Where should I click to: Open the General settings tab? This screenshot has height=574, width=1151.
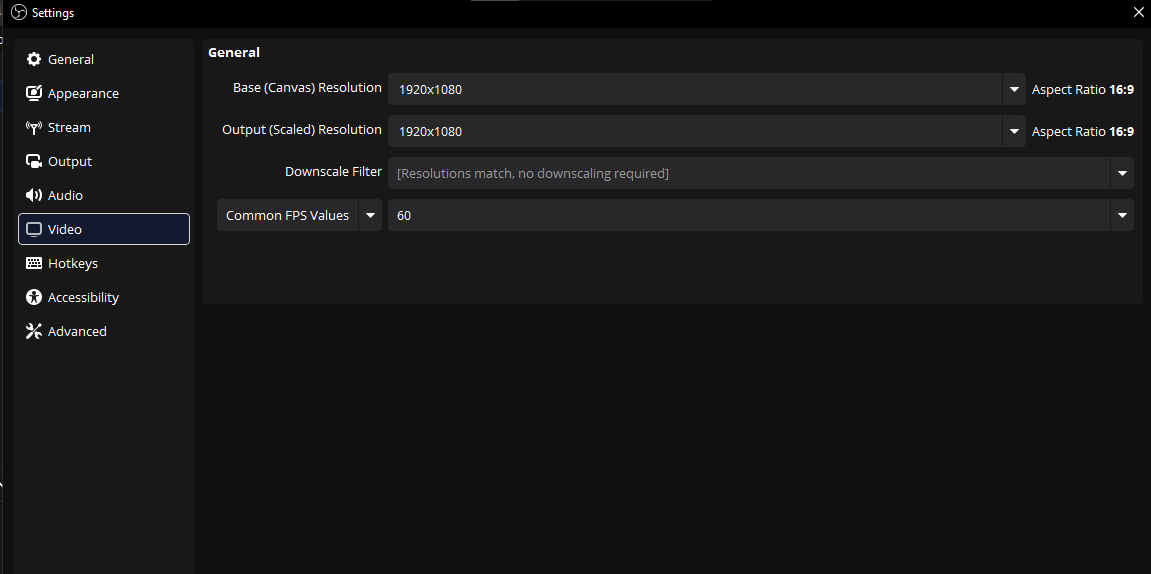click(104, 59)
